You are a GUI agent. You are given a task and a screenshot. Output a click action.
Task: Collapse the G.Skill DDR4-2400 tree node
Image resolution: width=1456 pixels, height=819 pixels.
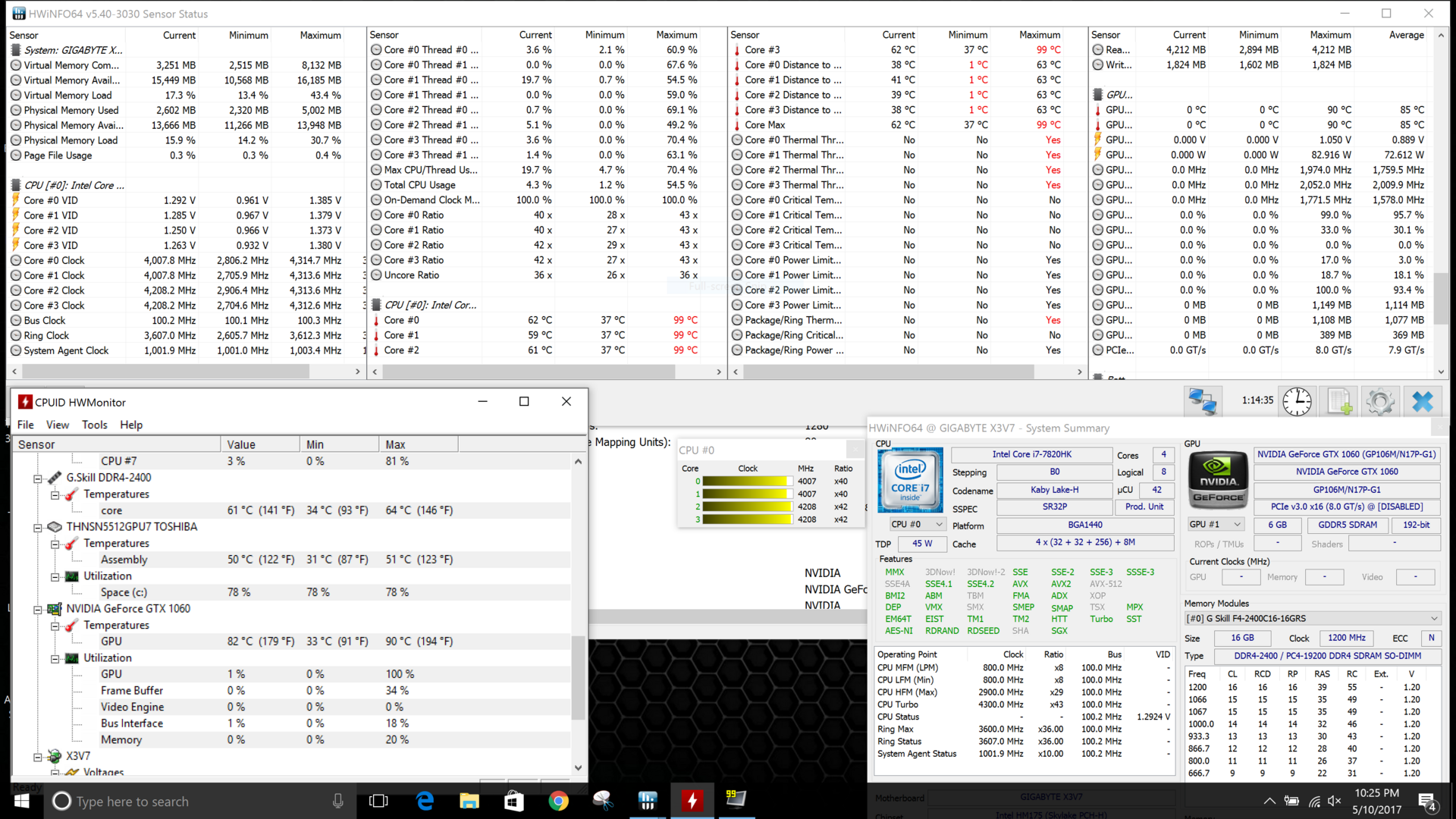point(37,479)
